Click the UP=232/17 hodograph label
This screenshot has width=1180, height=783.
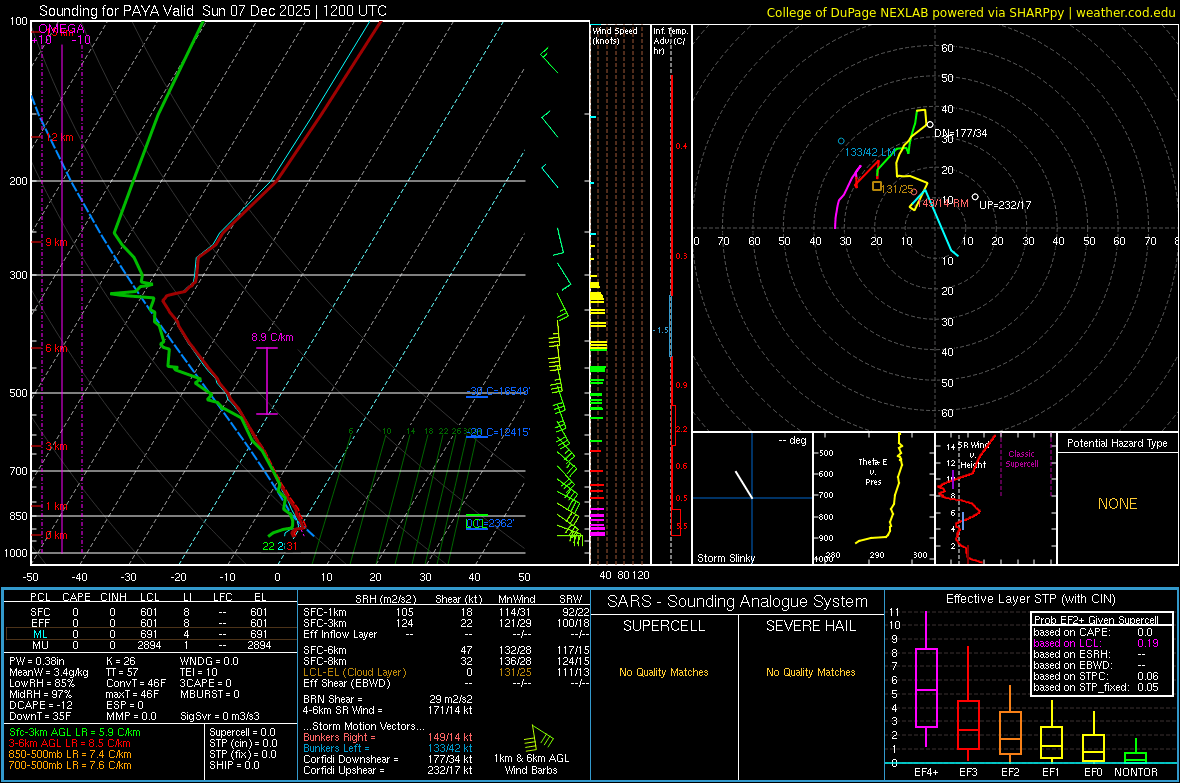coord(1005,205)
